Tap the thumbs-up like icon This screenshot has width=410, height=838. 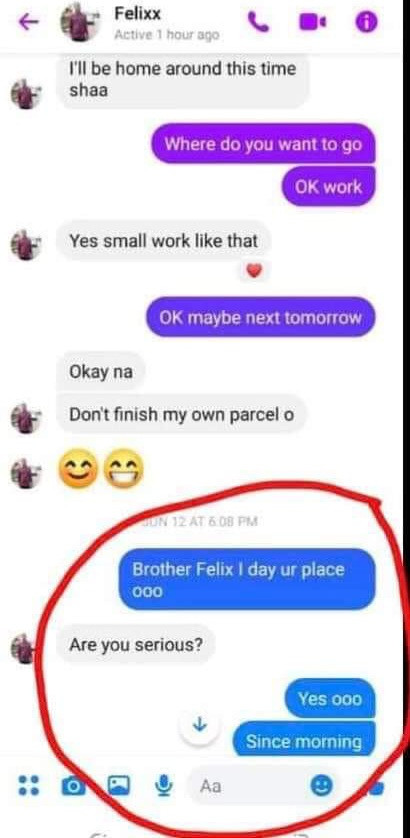click(x=376, y=787)
